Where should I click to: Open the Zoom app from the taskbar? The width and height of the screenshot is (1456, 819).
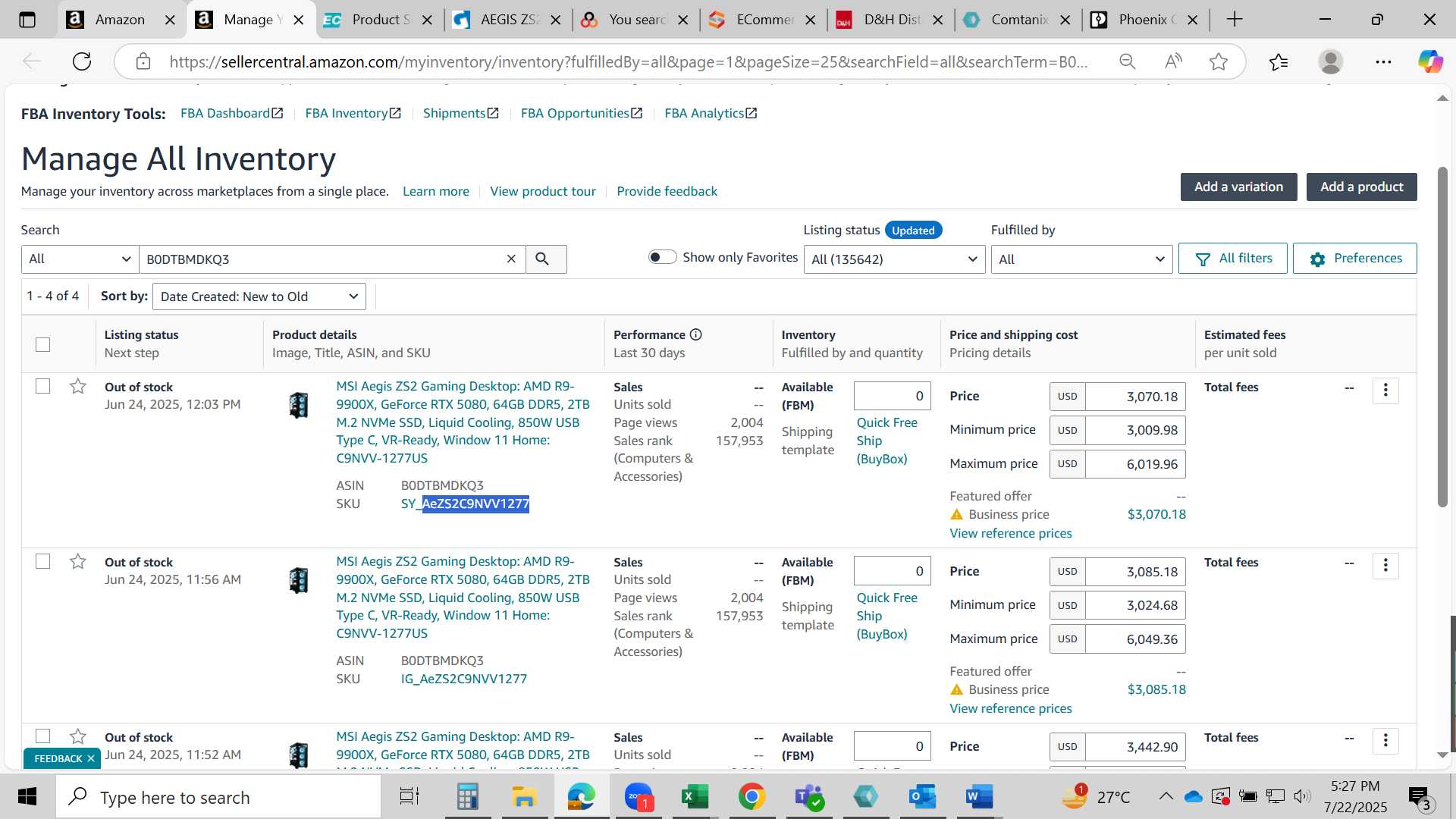(x=639, y=796)
